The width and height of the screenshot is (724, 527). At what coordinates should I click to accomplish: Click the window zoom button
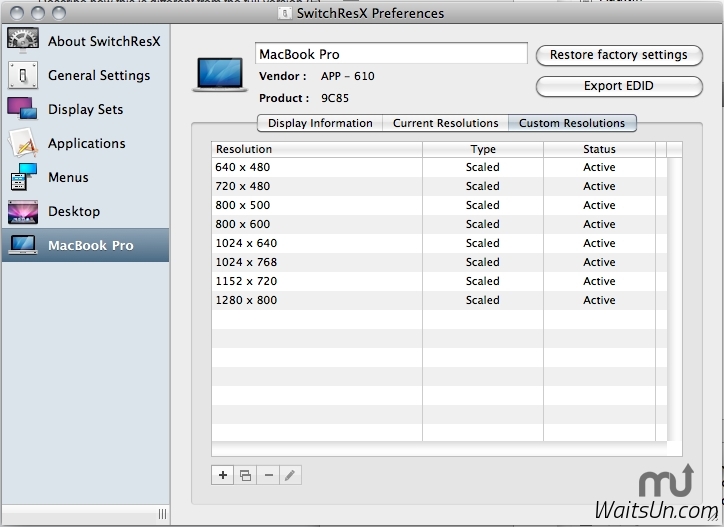(x=59, y=13)
